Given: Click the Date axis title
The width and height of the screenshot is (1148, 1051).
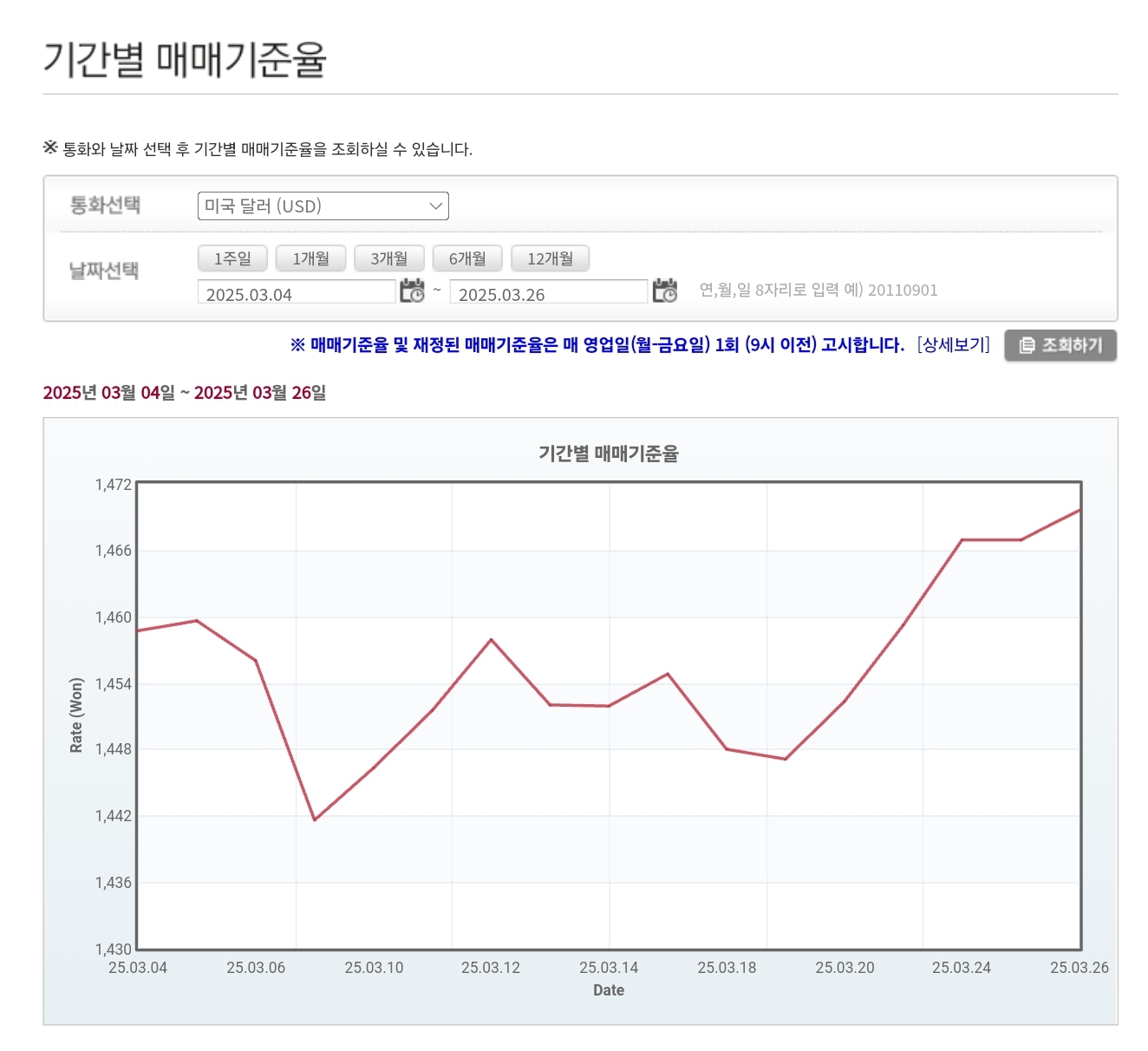Looking at the screenshot, I should pos(609,990).
